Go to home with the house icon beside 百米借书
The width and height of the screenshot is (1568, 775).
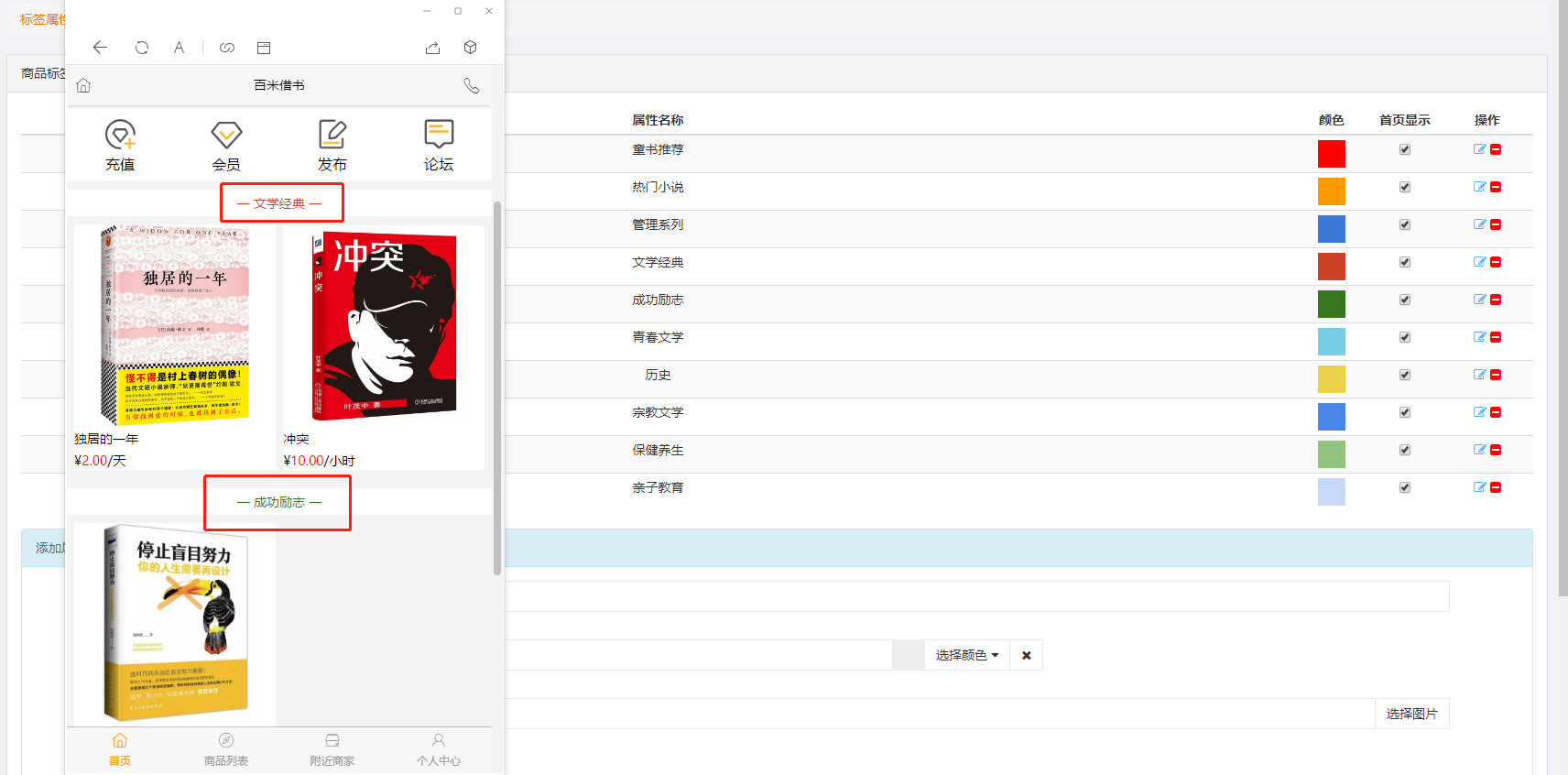coord(83,85)
